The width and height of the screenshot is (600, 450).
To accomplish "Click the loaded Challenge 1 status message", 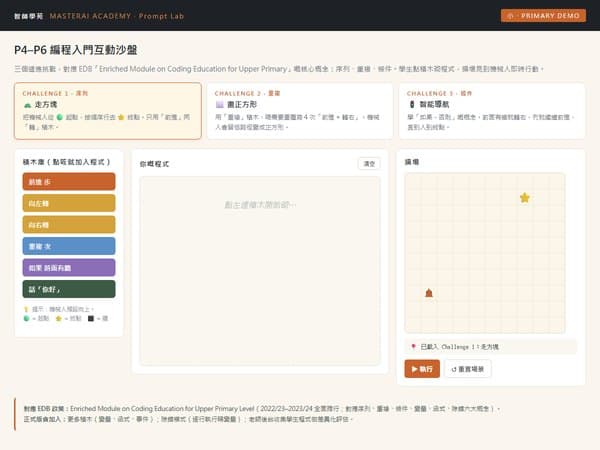I will (491, 347).
